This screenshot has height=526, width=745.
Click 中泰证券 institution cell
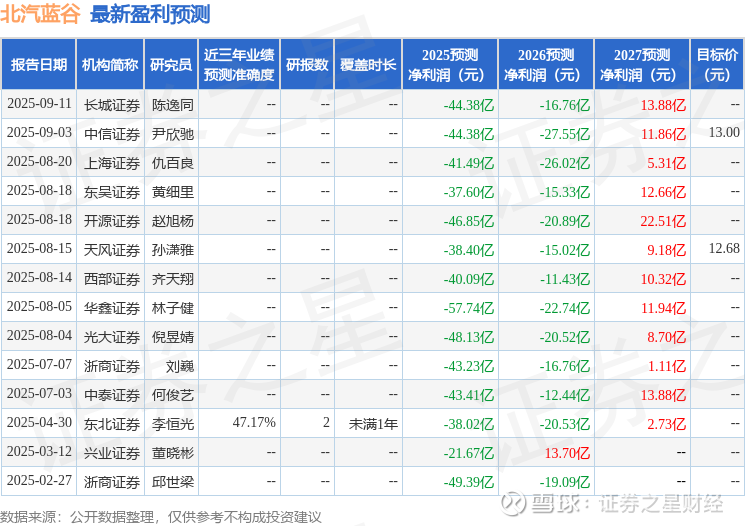(112, 395)
